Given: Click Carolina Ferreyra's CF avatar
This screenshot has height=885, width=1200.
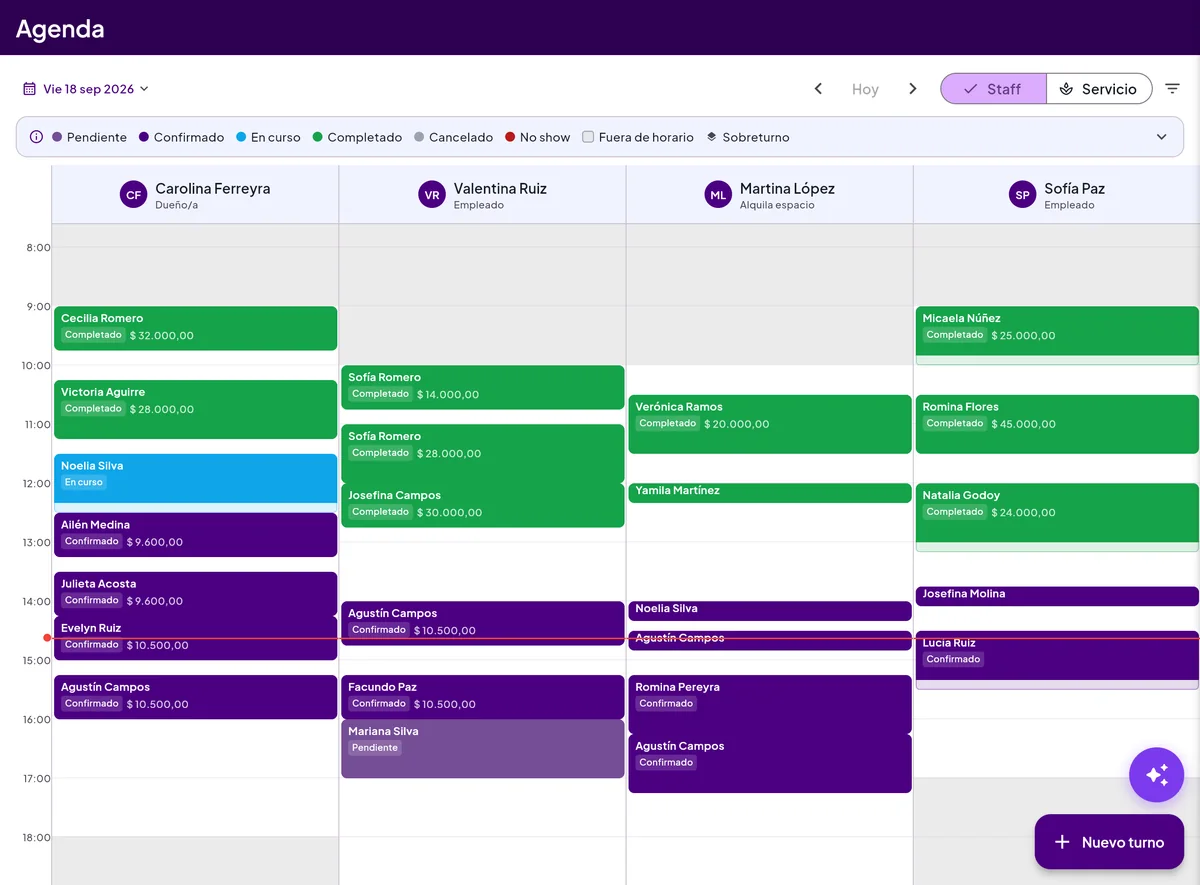Looking at the screenshot, I should tap(133, 195).
